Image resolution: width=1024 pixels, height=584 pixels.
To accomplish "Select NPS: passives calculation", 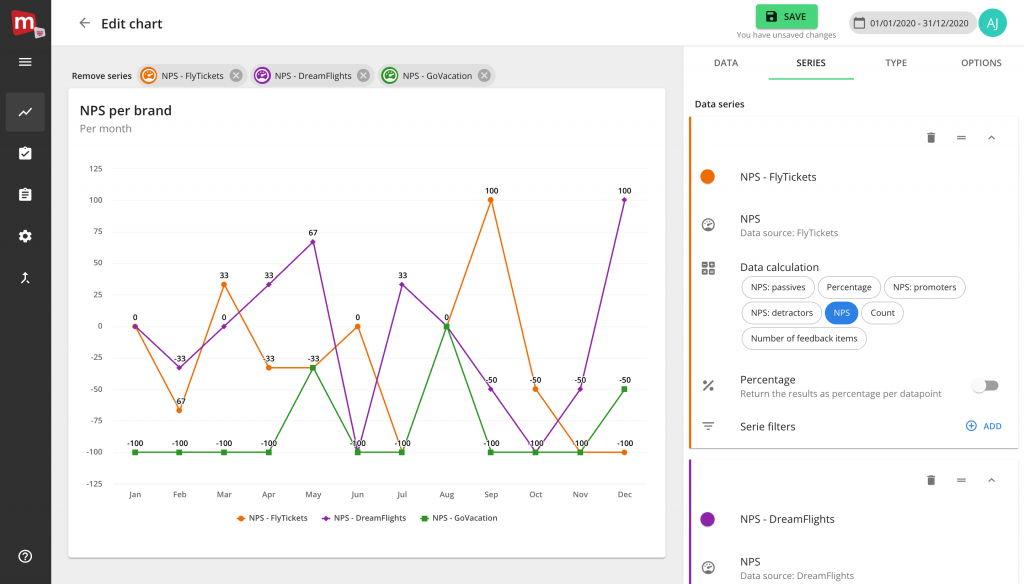I will (x=778, y=287).
